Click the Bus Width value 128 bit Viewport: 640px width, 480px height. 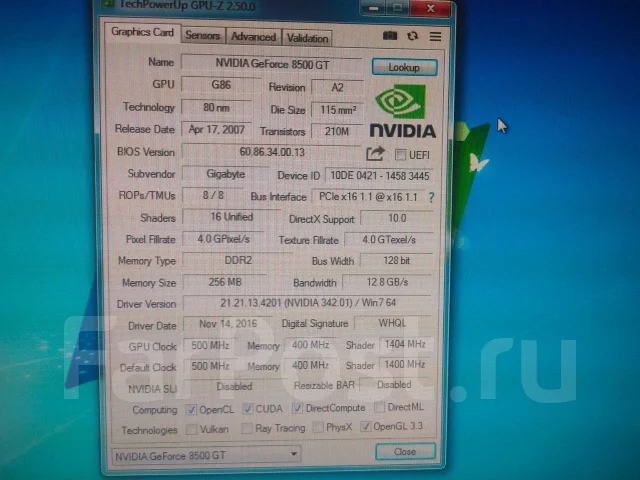click(x=397, y=260)
